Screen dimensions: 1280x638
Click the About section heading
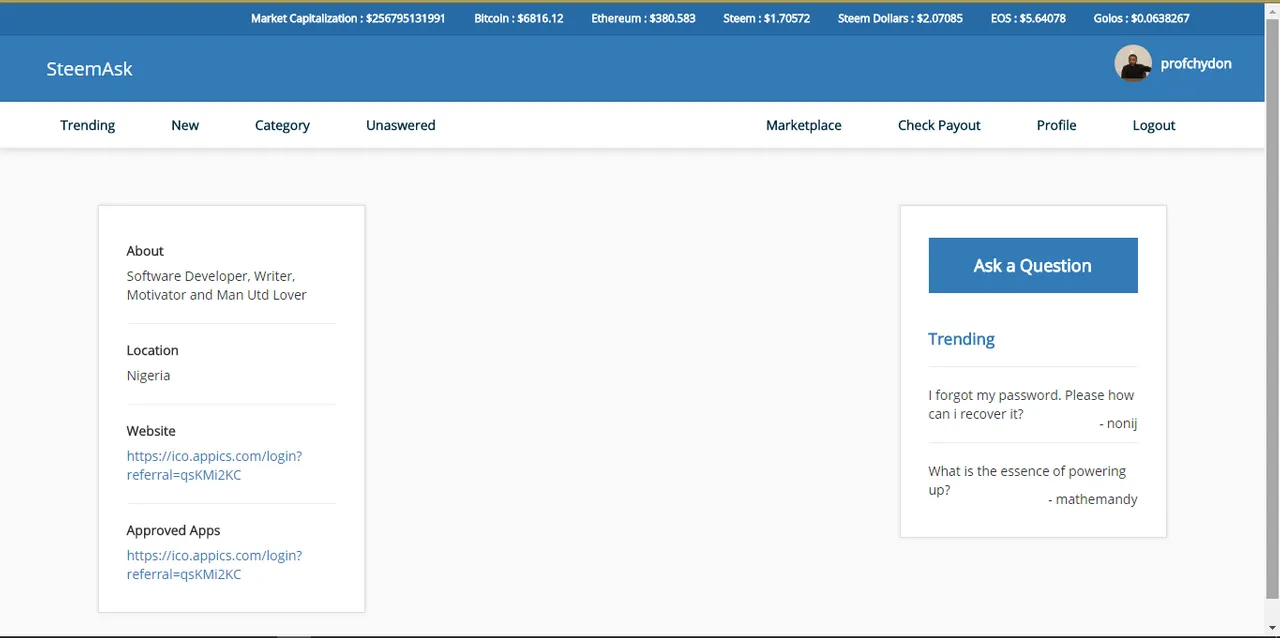click(145, 251)
